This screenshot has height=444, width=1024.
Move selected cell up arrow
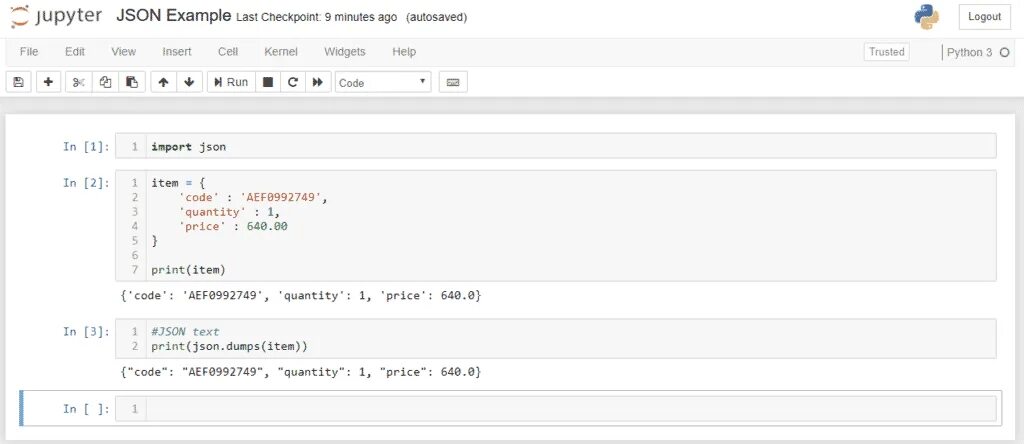(164, 82)
